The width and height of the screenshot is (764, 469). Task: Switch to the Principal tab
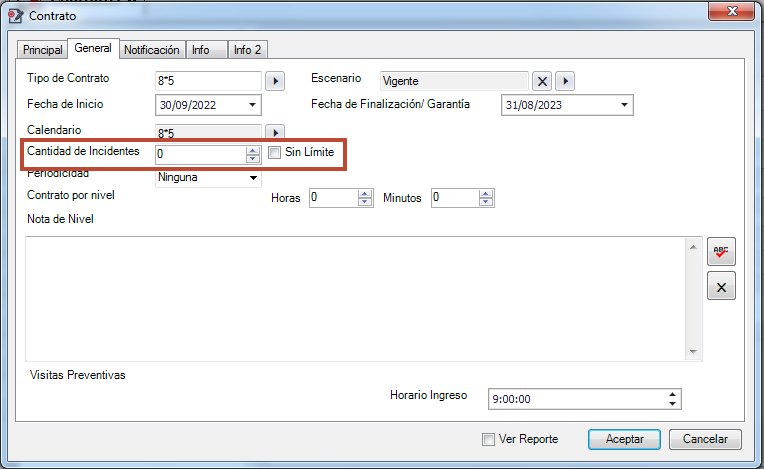(x=42, y=50)
